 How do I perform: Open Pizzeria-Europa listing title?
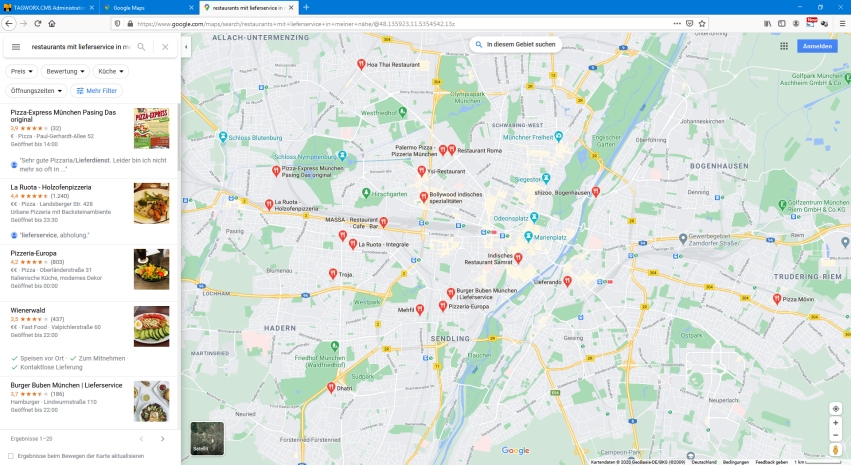coord(34,253)
